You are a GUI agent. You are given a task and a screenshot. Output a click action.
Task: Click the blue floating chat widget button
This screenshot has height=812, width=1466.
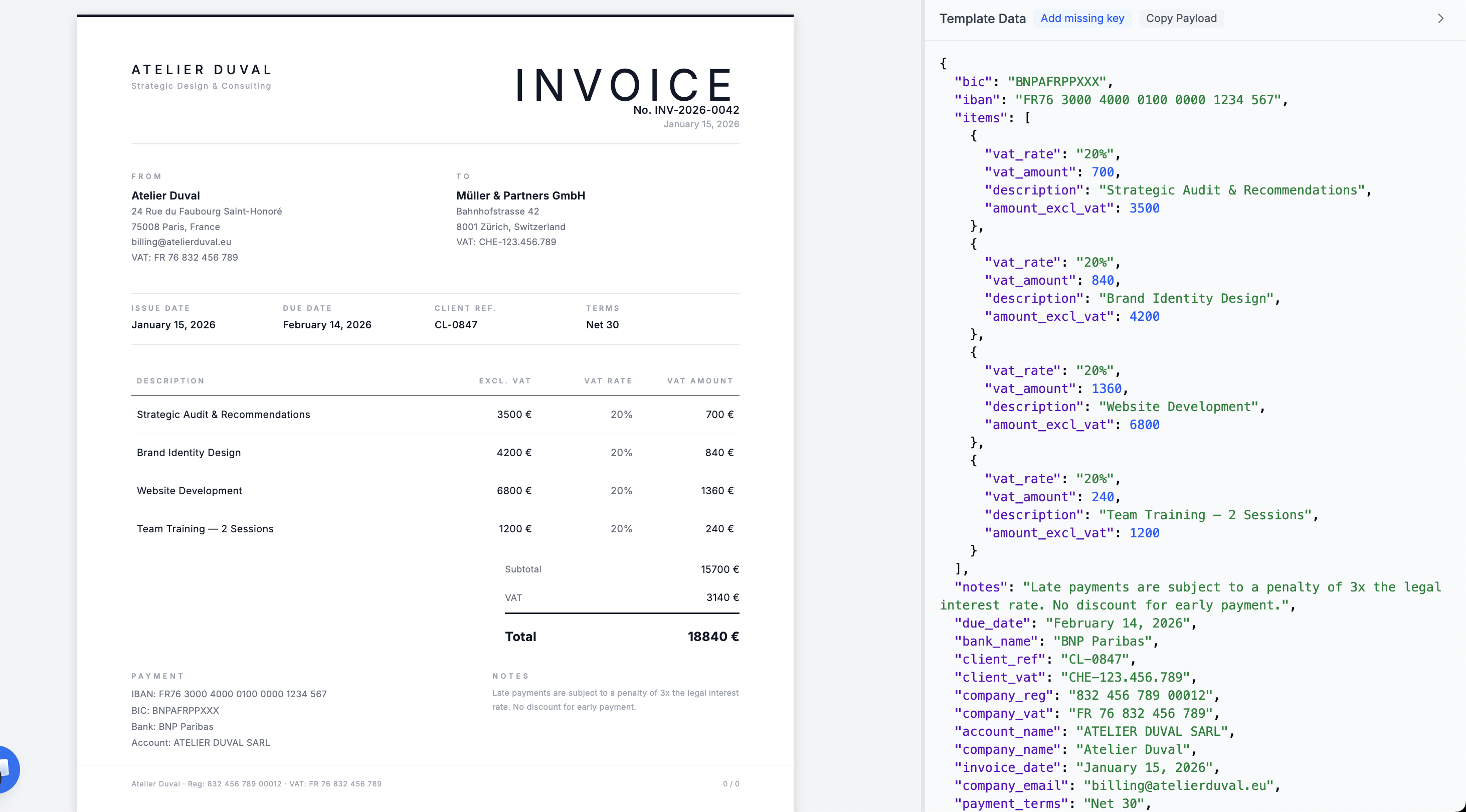[x=8, y=769]
